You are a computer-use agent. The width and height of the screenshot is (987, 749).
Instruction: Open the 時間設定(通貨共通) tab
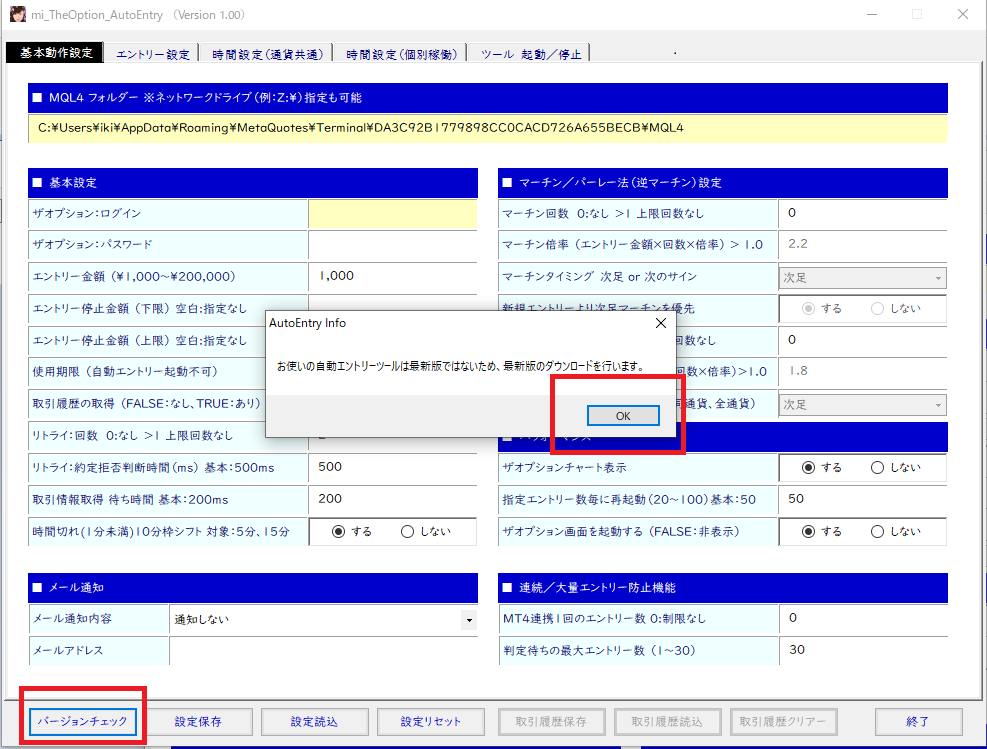pyautogui.click(x=267, y=54)
